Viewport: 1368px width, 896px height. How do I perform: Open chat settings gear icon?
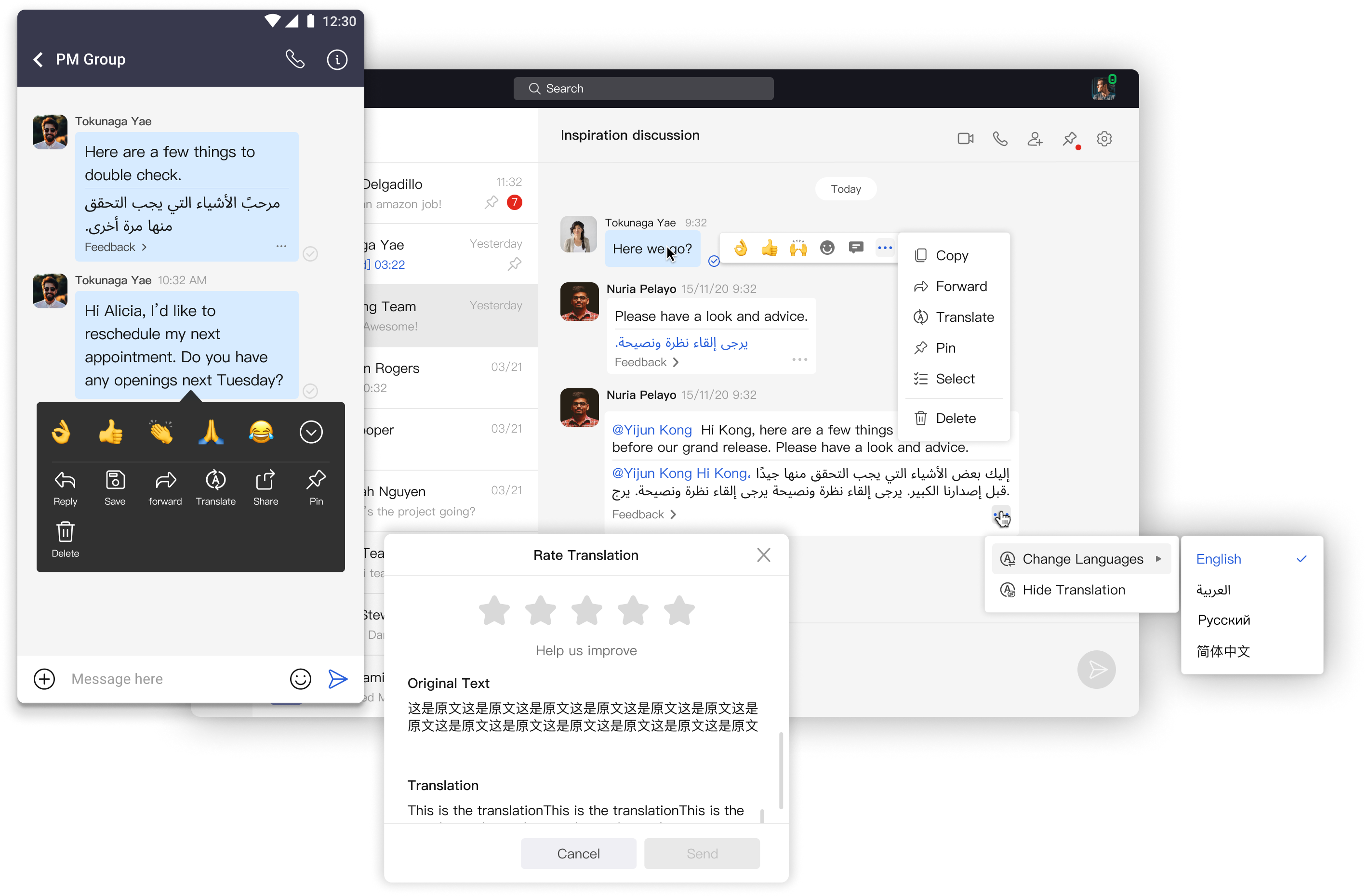click(x=1103, y=139)
